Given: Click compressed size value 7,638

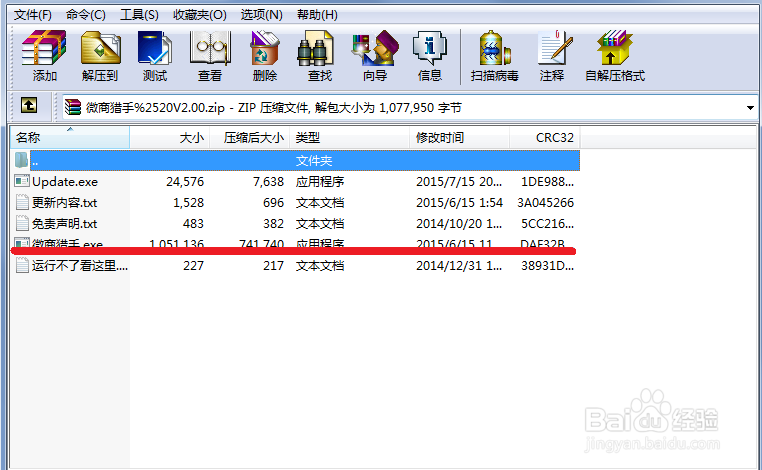Looking at the screenshot, I should pos(268,182).
